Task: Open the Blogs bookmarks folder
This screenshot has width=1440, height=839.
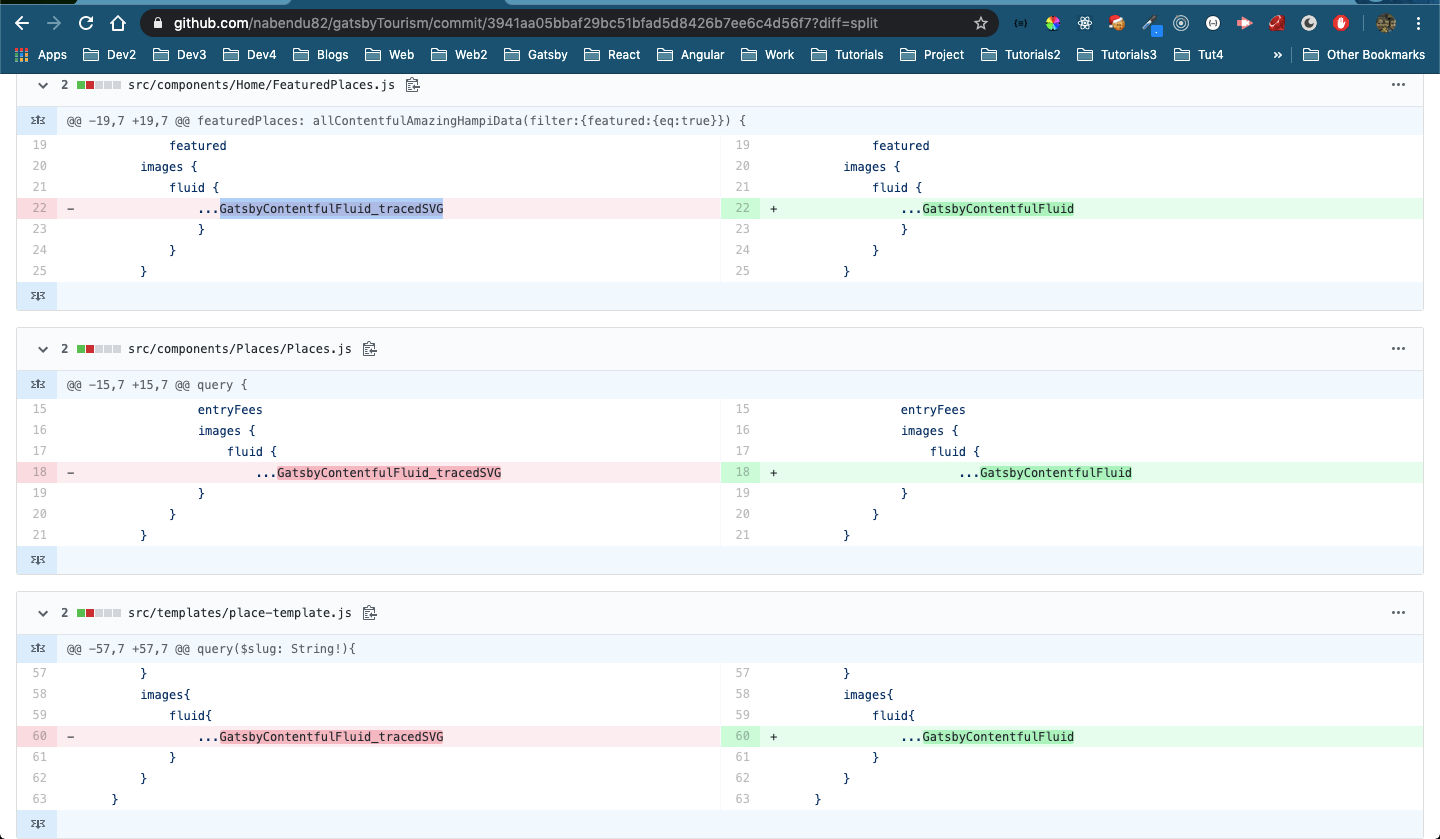Action: click(x=320, y=54)
